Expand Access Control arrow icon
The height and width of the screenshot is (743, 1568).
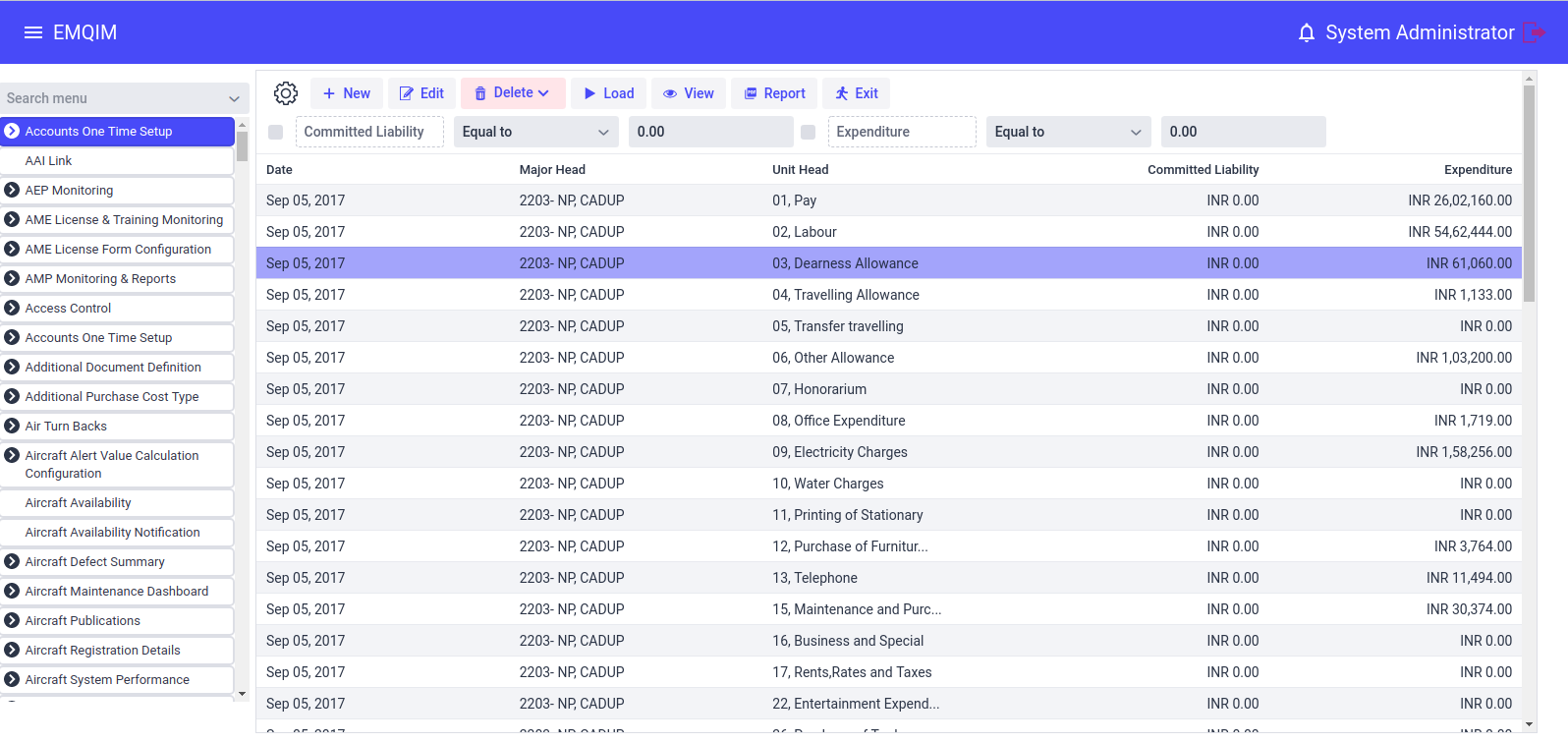(12, 308)
